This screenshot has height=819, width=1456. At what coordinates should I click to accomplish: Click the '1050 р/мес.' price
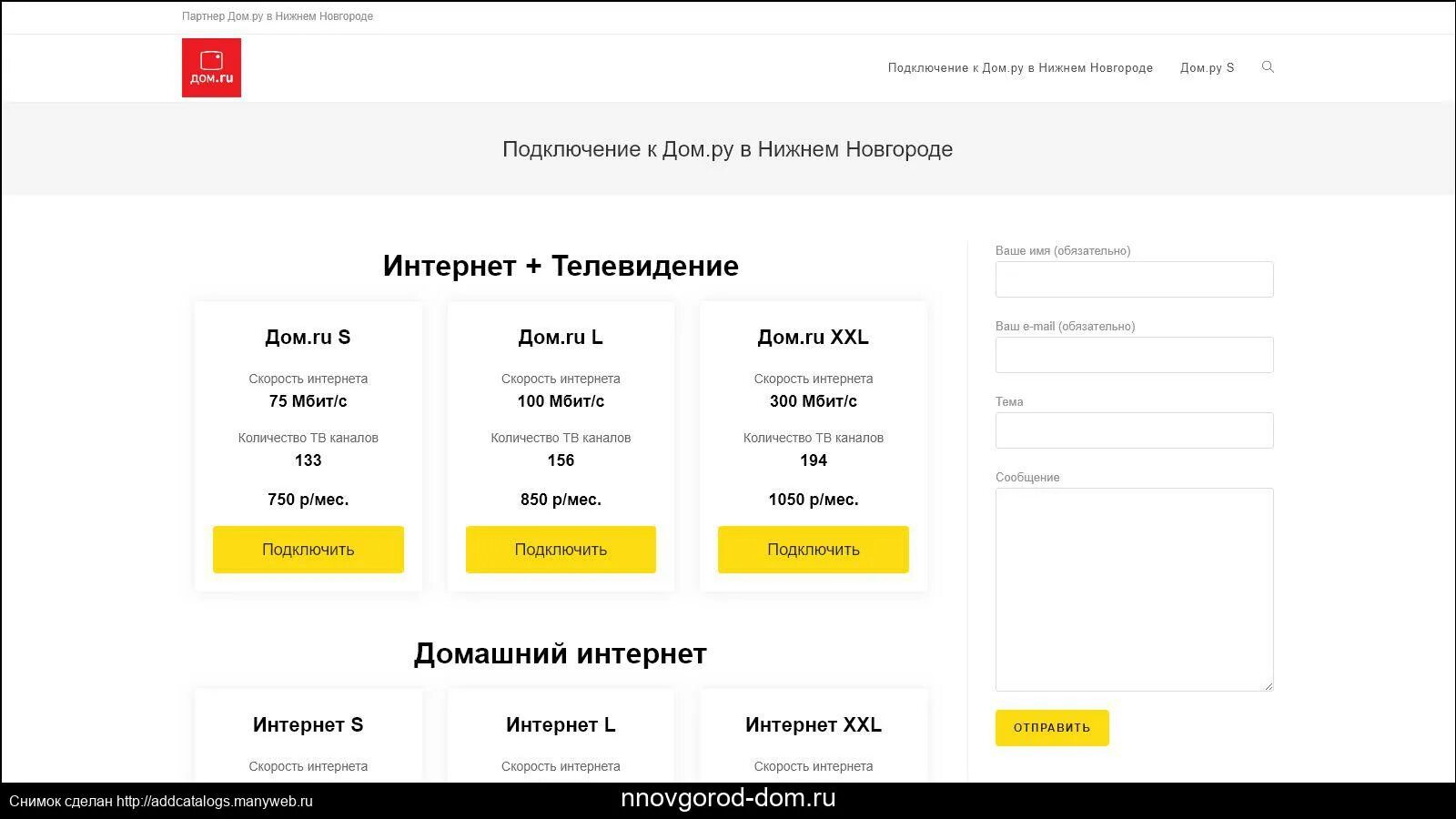click(814, 500)
